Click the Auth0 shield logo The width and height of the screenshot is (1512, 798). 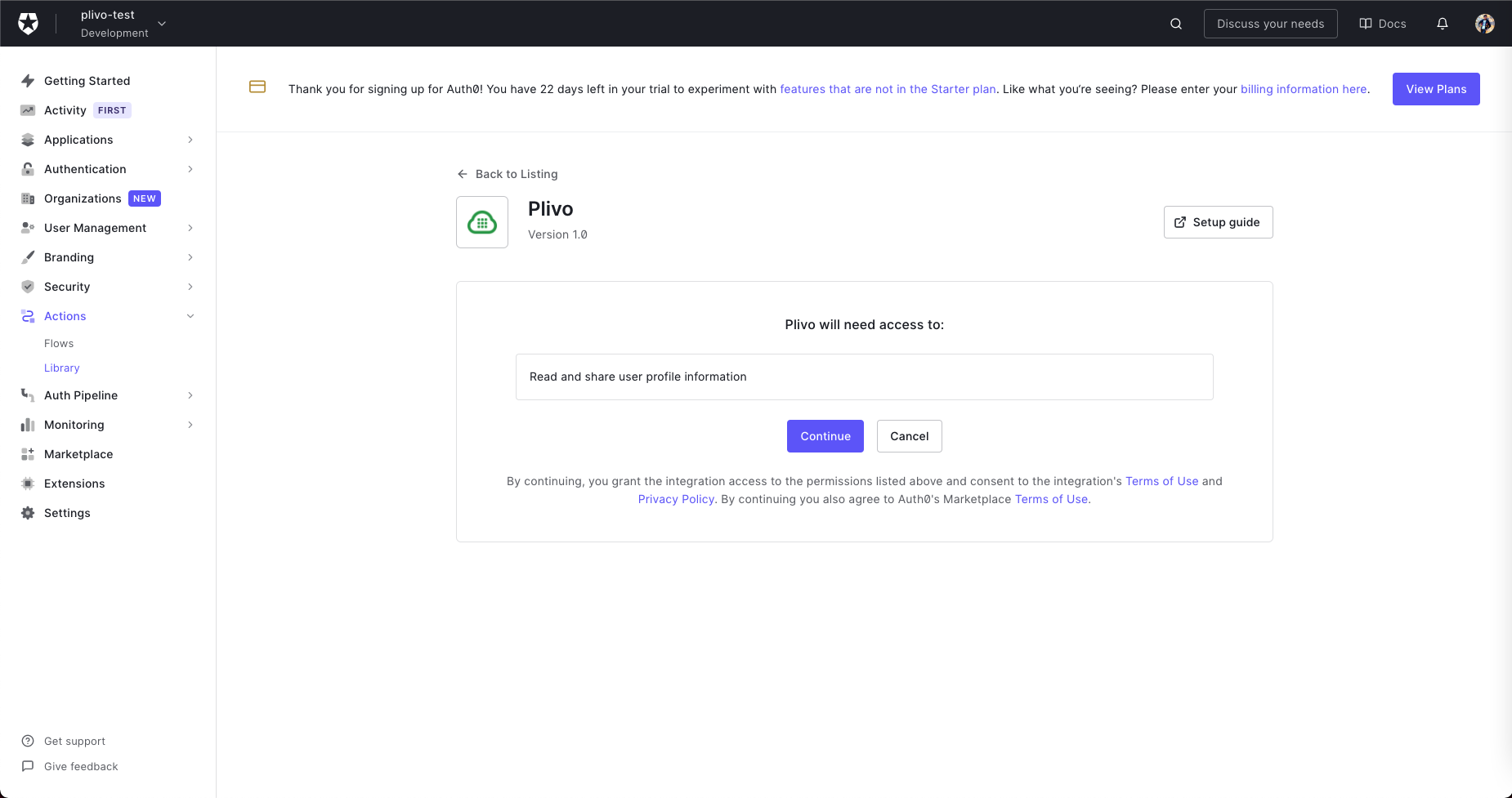(x=29, y=24)
